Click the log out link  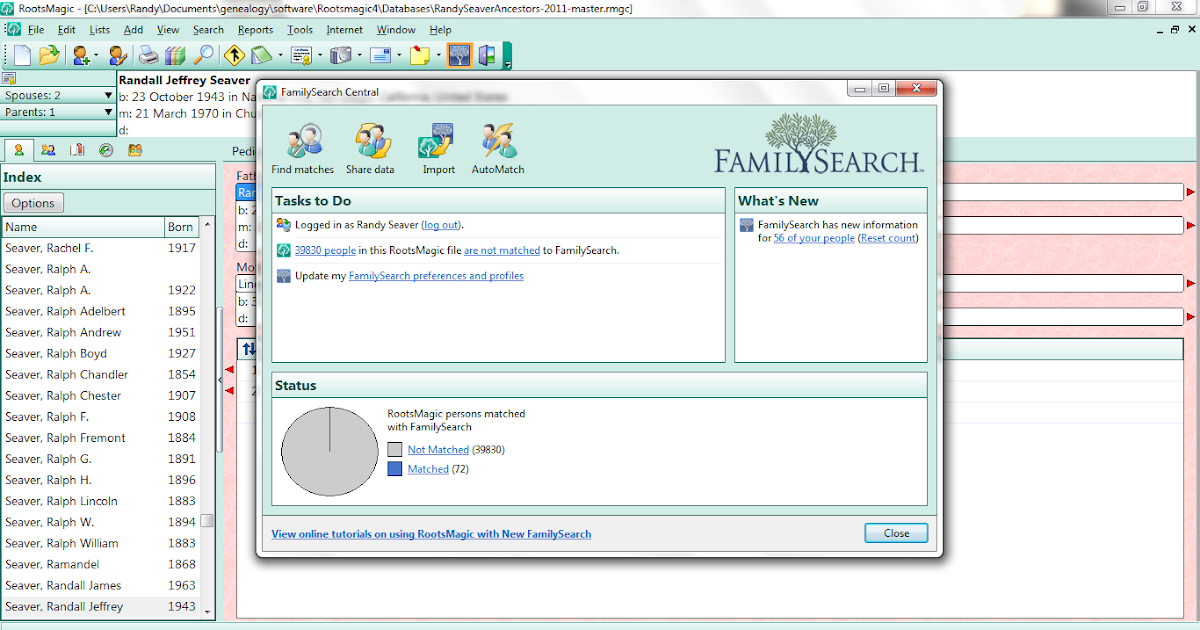coord(441,225)
